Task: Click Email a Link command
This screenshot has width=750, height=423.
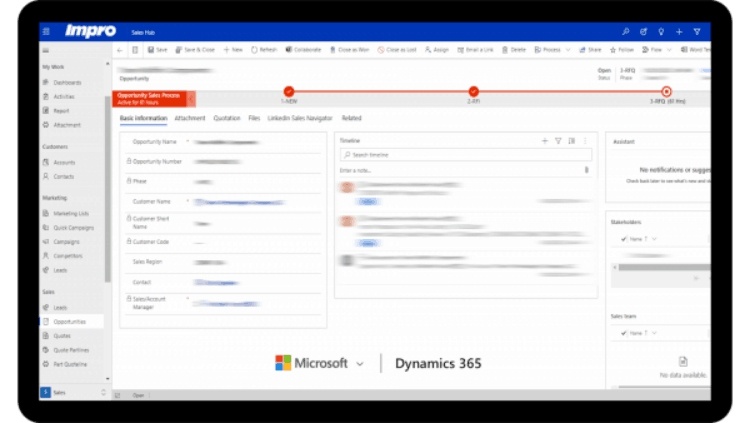Action: pyautogui.click(x=475, y=50)
